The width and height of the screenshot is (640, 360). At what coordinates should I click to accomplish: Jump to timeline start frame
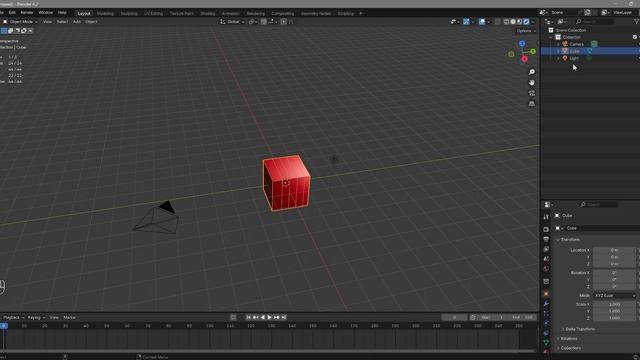[248, 317]
